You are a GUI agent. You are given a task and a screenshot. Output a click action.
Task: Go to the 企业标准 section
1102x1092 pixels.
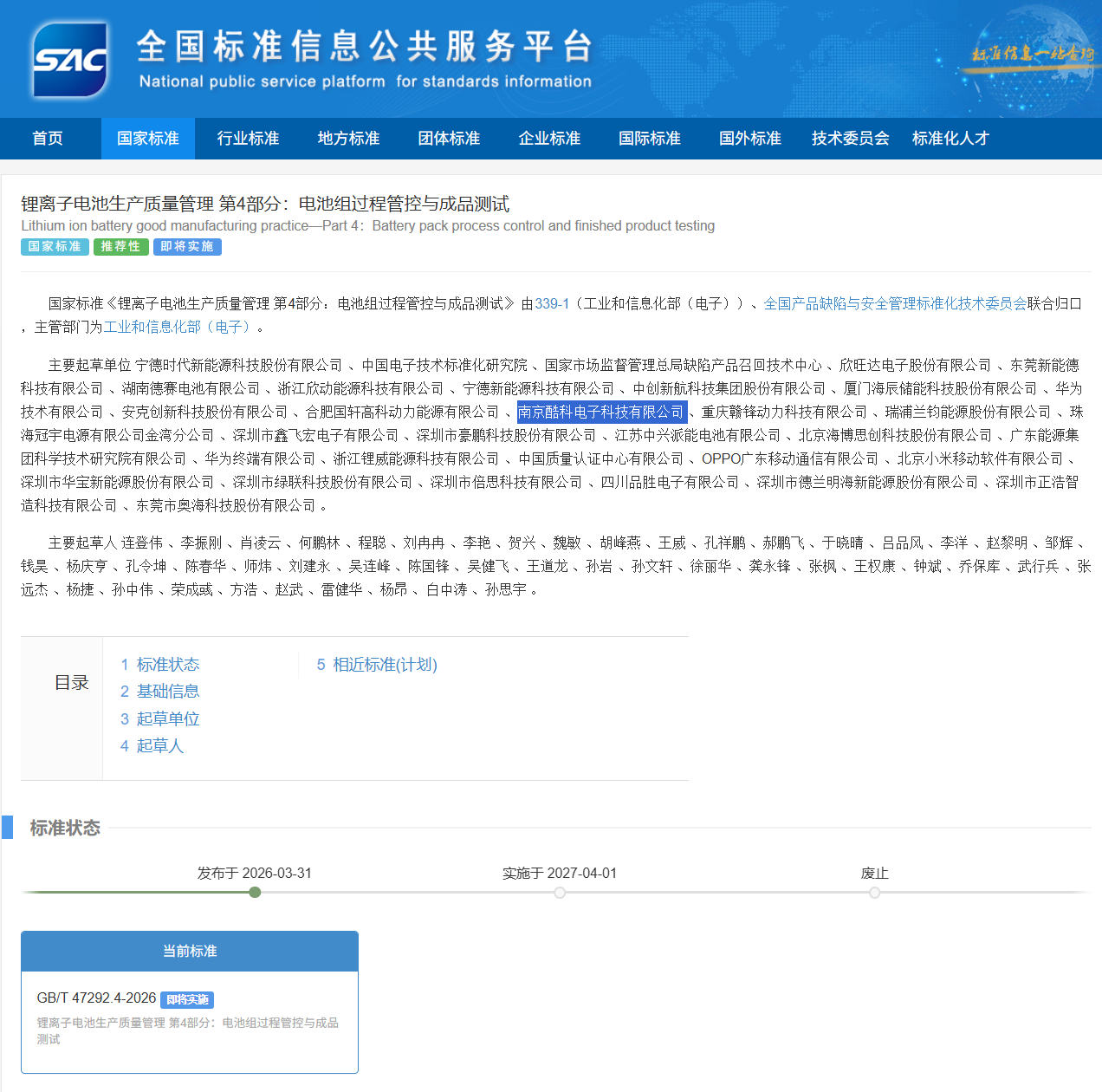(x=549, y=139)
